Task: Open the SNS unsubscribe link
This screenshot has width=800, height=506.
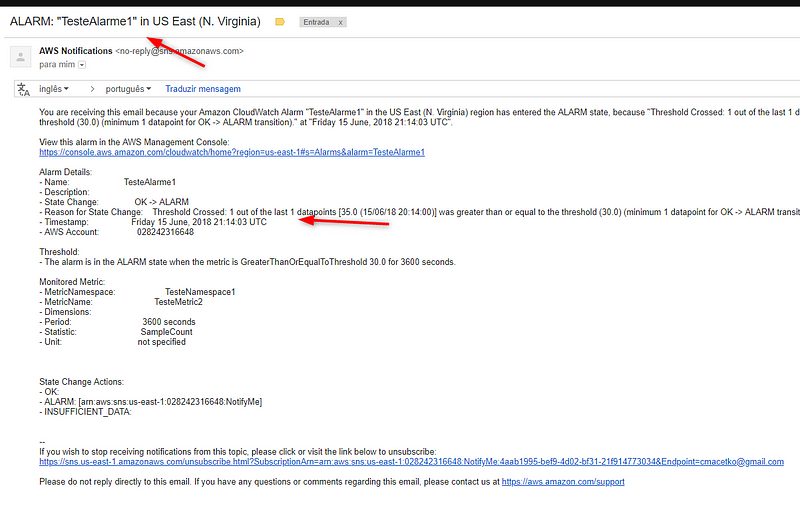Action: 411,462
